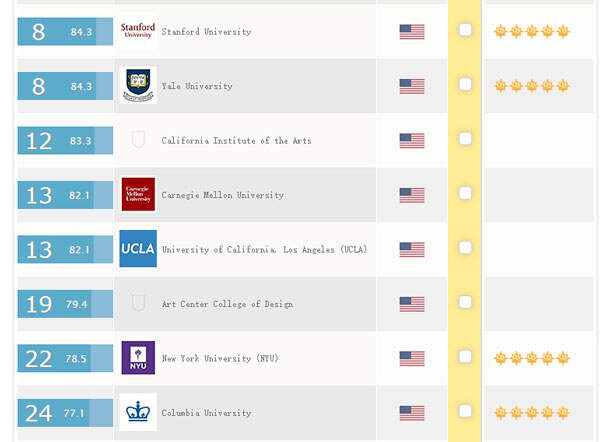600x442 pixels.
Task: Click the five-star rating for New York University
Action: (x=532, y=358)
